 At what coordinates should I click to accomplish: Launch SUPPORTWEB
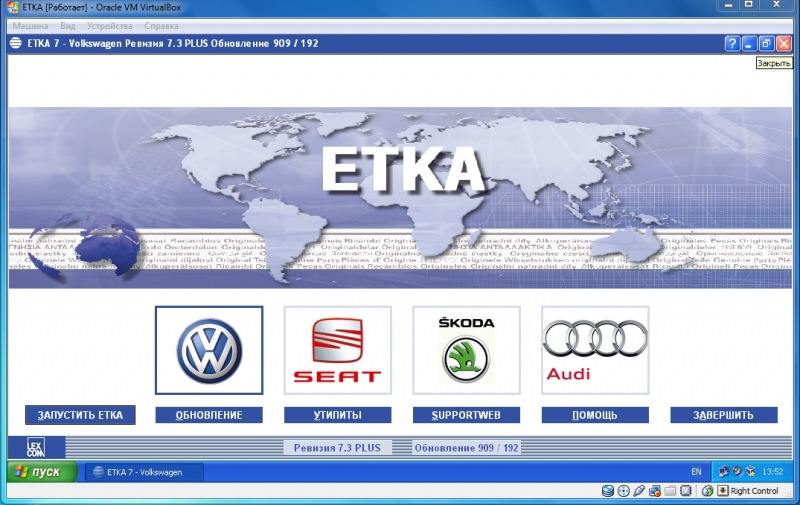coord(466,415)
